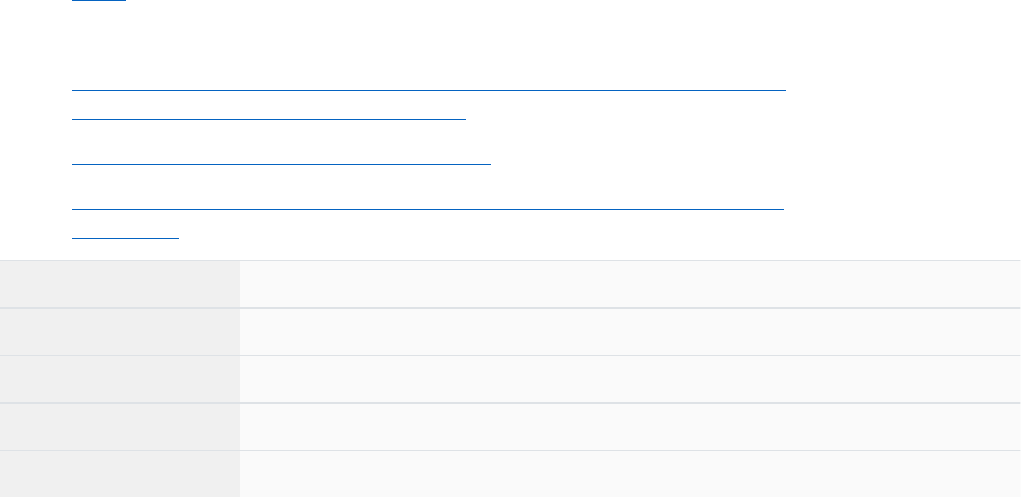Click the gray label cell in the third table row
1021x497 pixels.
(x=120, y=379)
